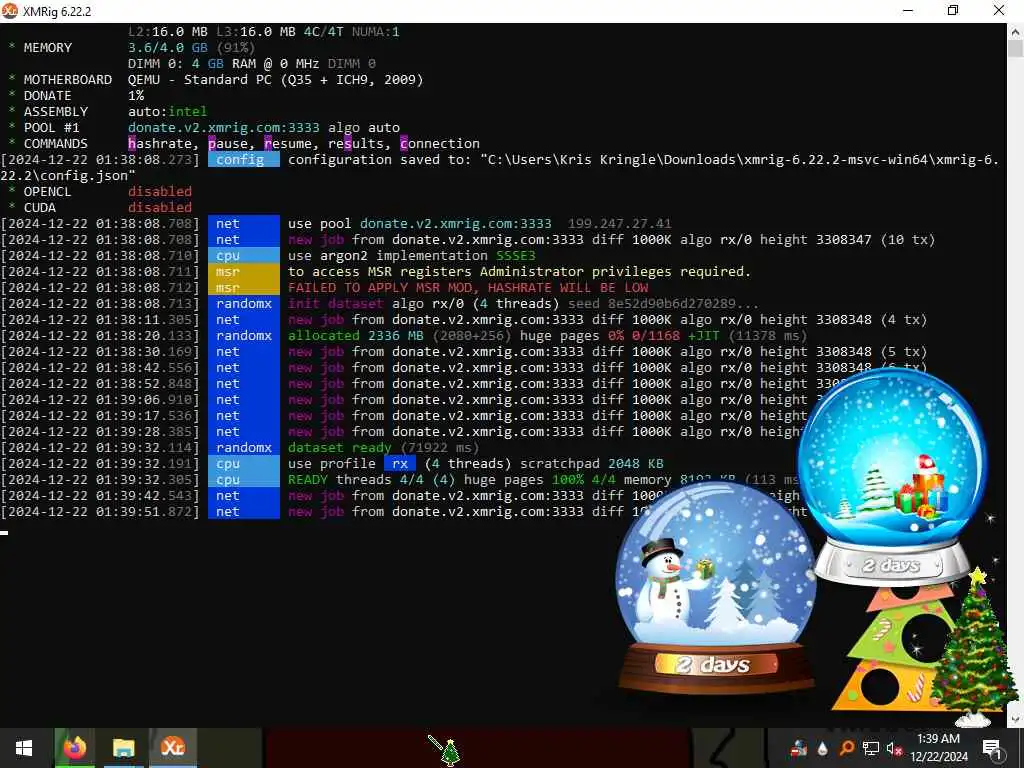Open the orange magnifier tray icon
Viewport: 1024px width, 768px height.
[x=846, y=748]
